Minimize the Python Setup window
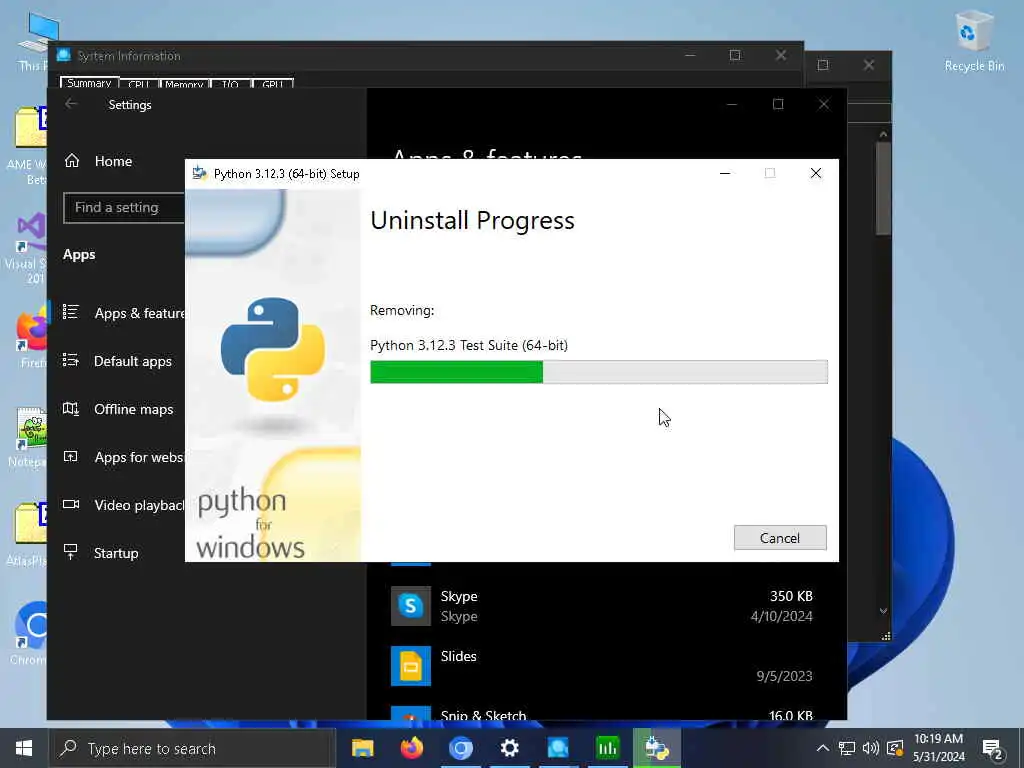 pos(725,174)
